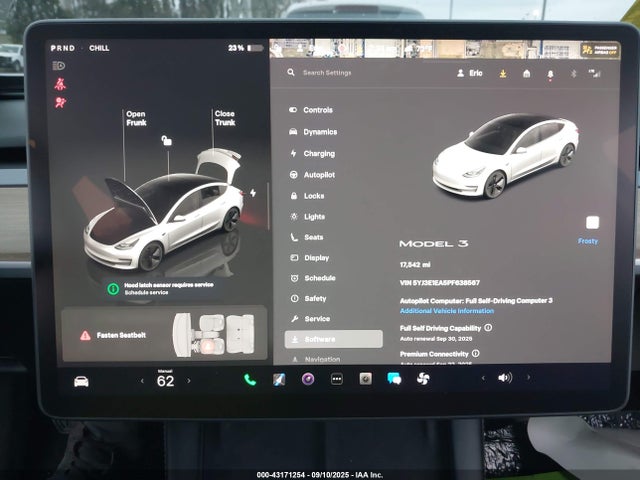Decrease cabin temperature with left arrow
The width and height of the screenshot is (640, 480).
[x=142, y=381]
